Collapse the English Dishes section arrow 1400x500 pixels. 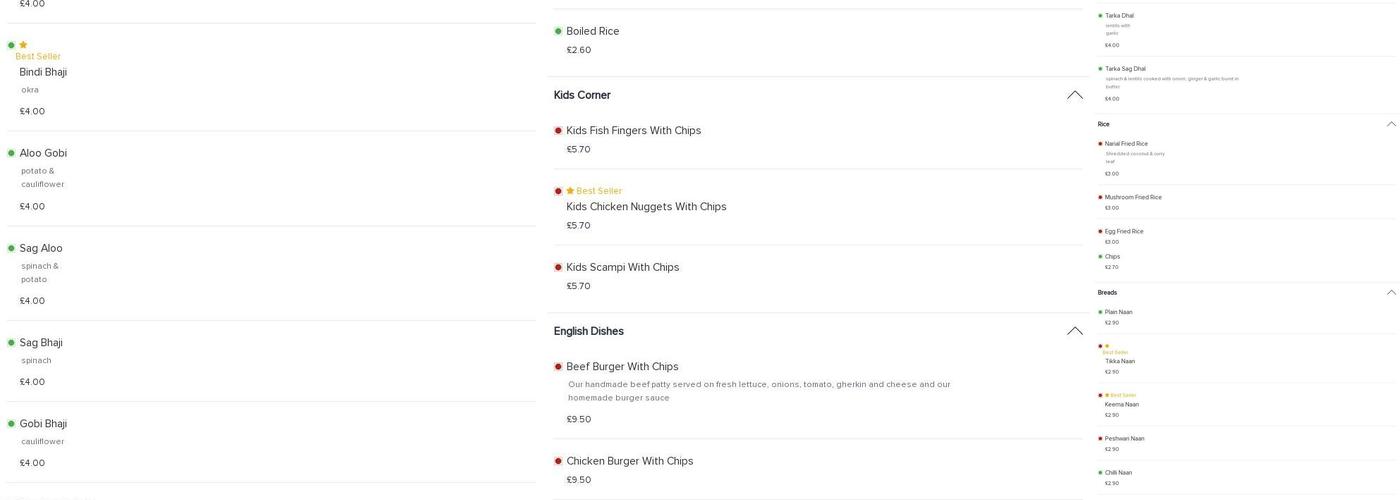pyautogui.click(x=1074, y=331)
